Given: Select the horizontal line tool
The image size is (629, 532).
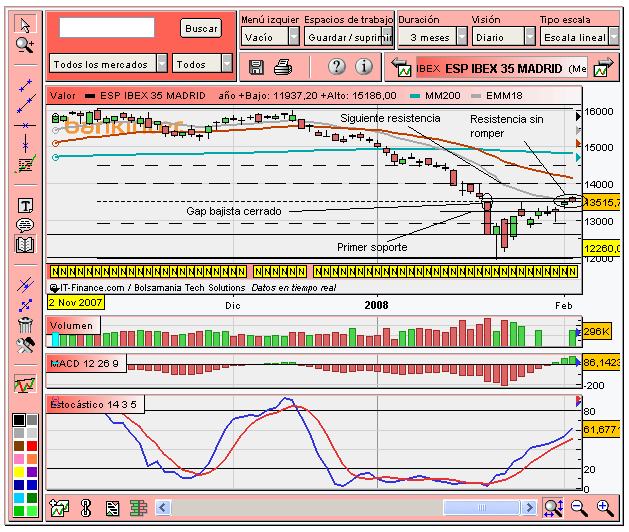Looking at the screenshot, I should pyautogui.click(x=25, y=126).
